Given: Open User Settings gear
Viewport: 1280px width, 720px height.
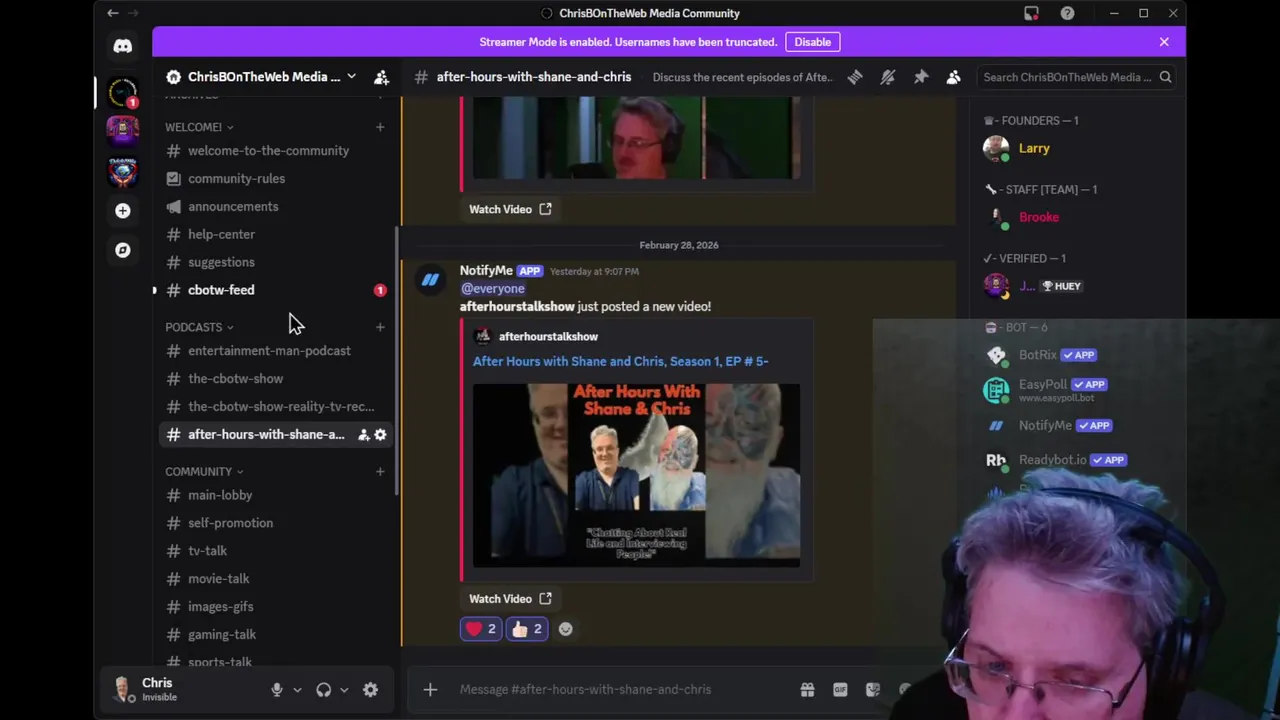Looking at the screenshot, I should click(370, 690).
